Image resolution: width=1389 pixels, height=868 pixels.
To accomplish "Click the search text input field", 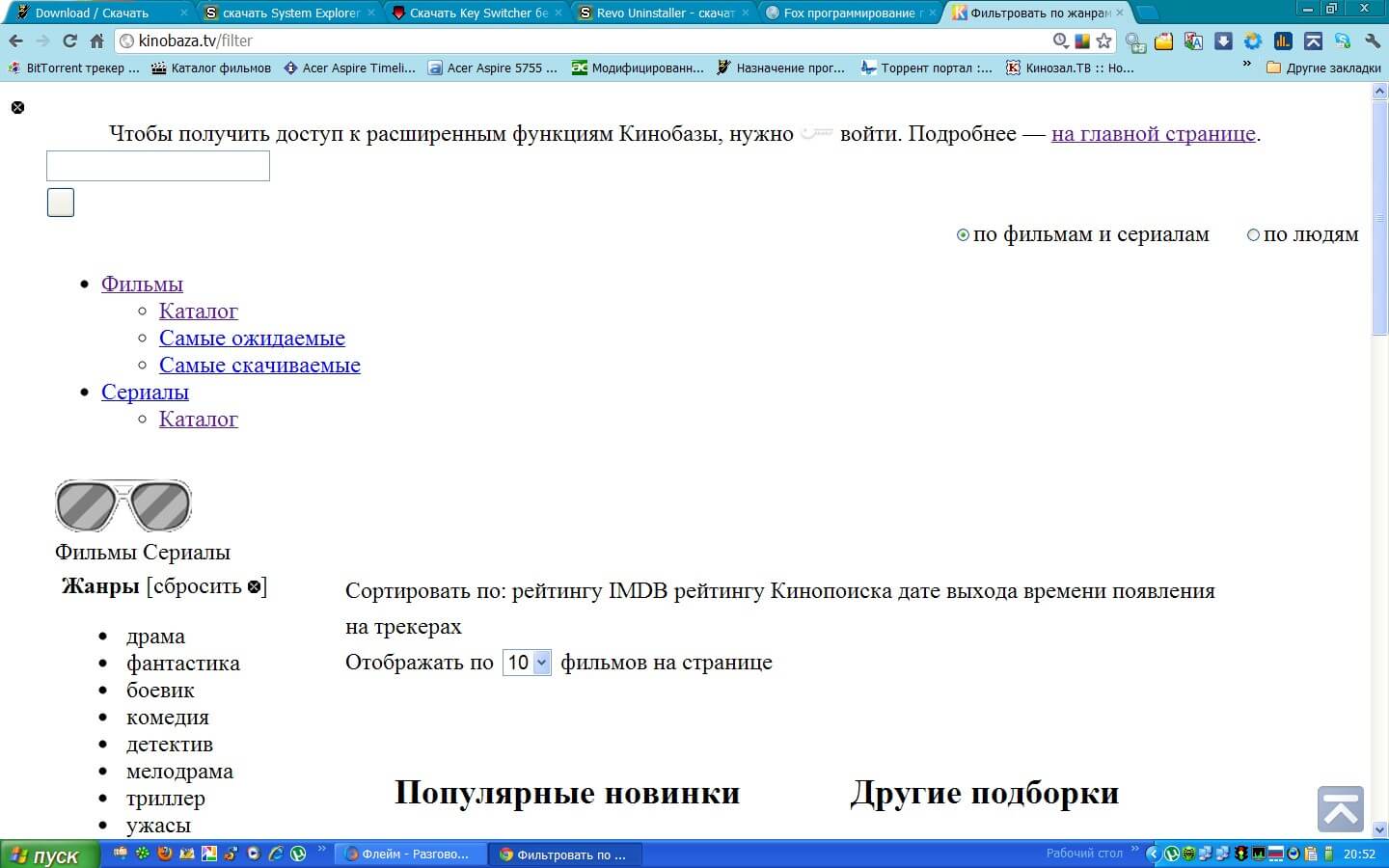I will 158,166.
